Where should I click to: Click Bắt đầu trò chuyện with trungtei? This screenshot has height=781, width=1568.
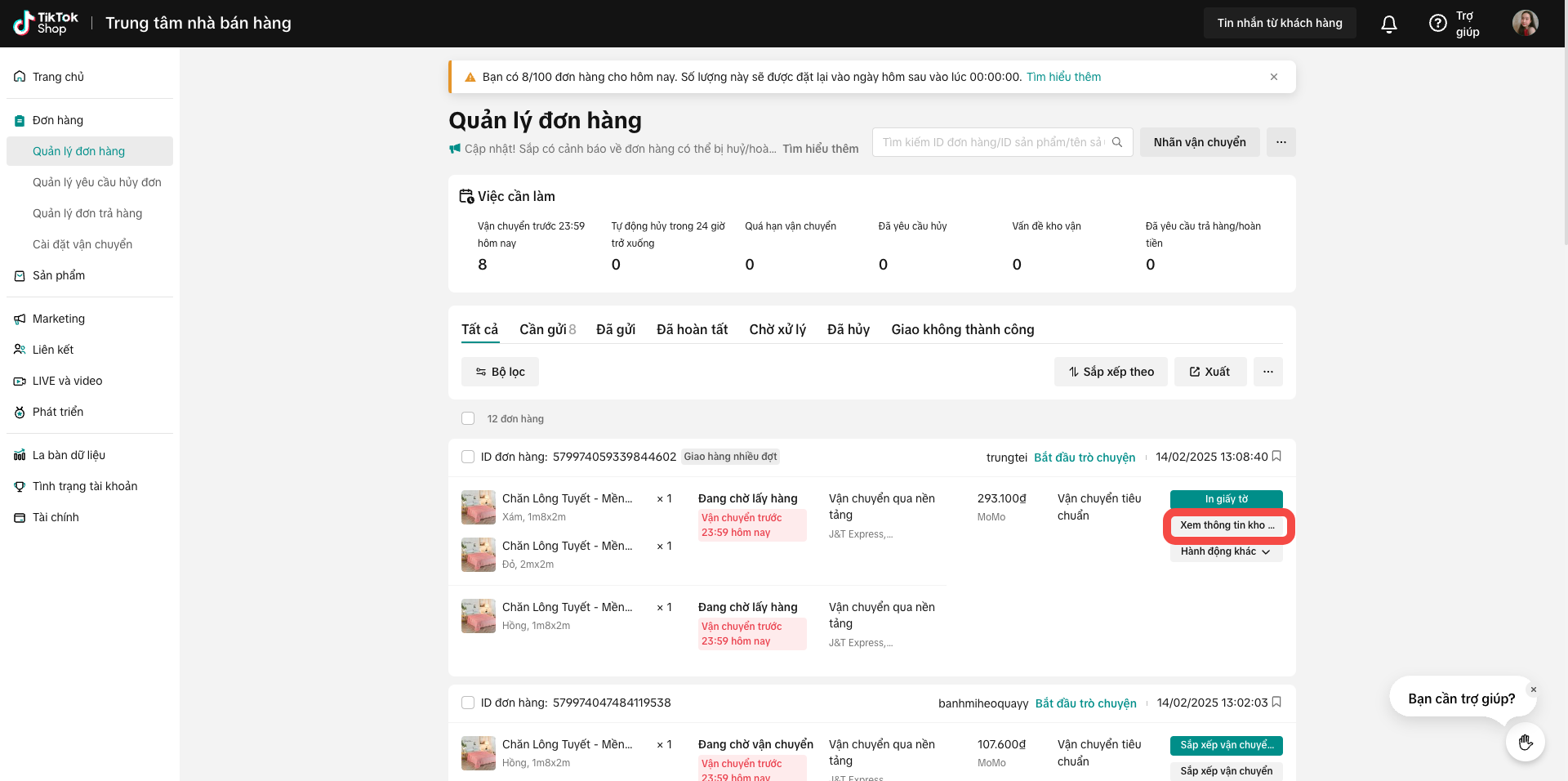(1085, 457)
